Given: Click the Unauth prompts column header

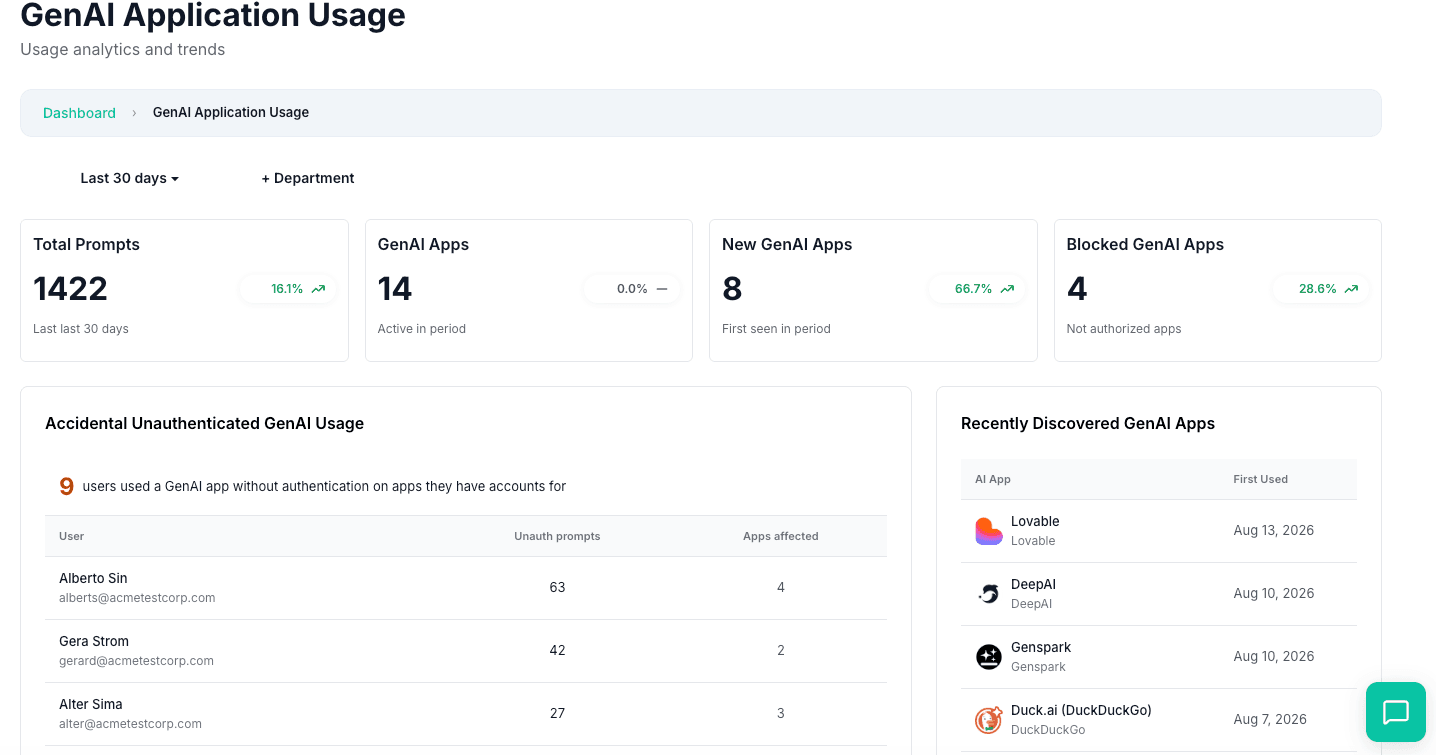Looking at the screenshot, I should click(x=557, y=536).
